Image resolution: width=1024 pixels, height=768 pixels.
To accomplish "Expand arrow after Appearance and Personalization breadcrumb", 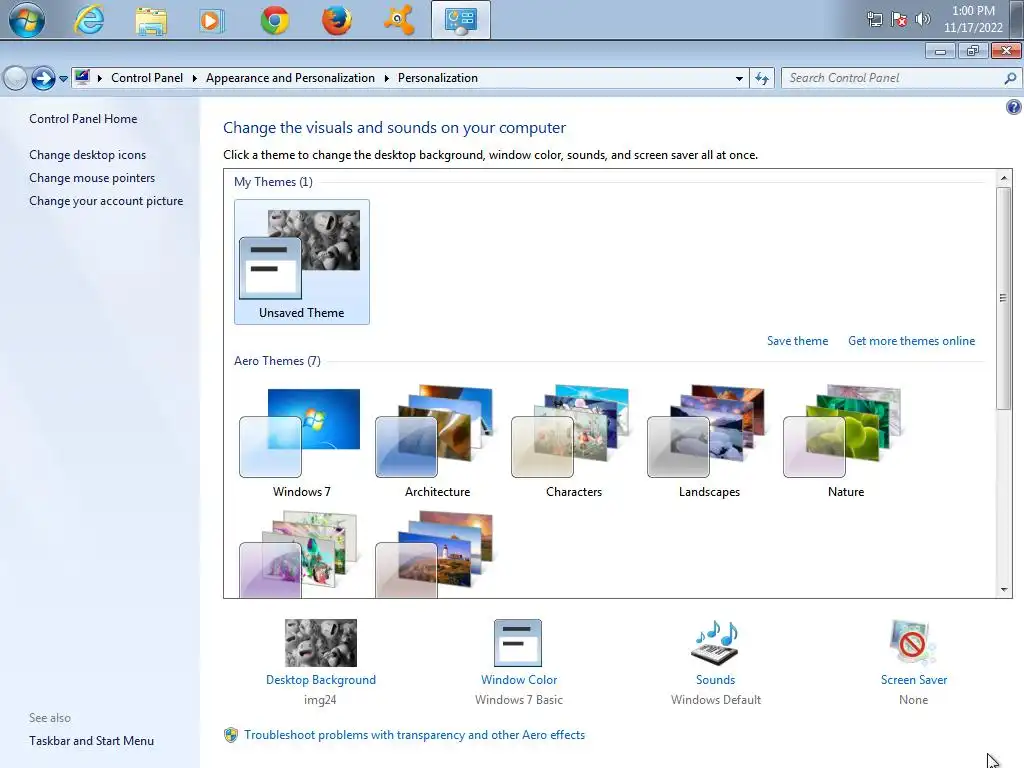I will pyautogui.click(x=387, y=78).
